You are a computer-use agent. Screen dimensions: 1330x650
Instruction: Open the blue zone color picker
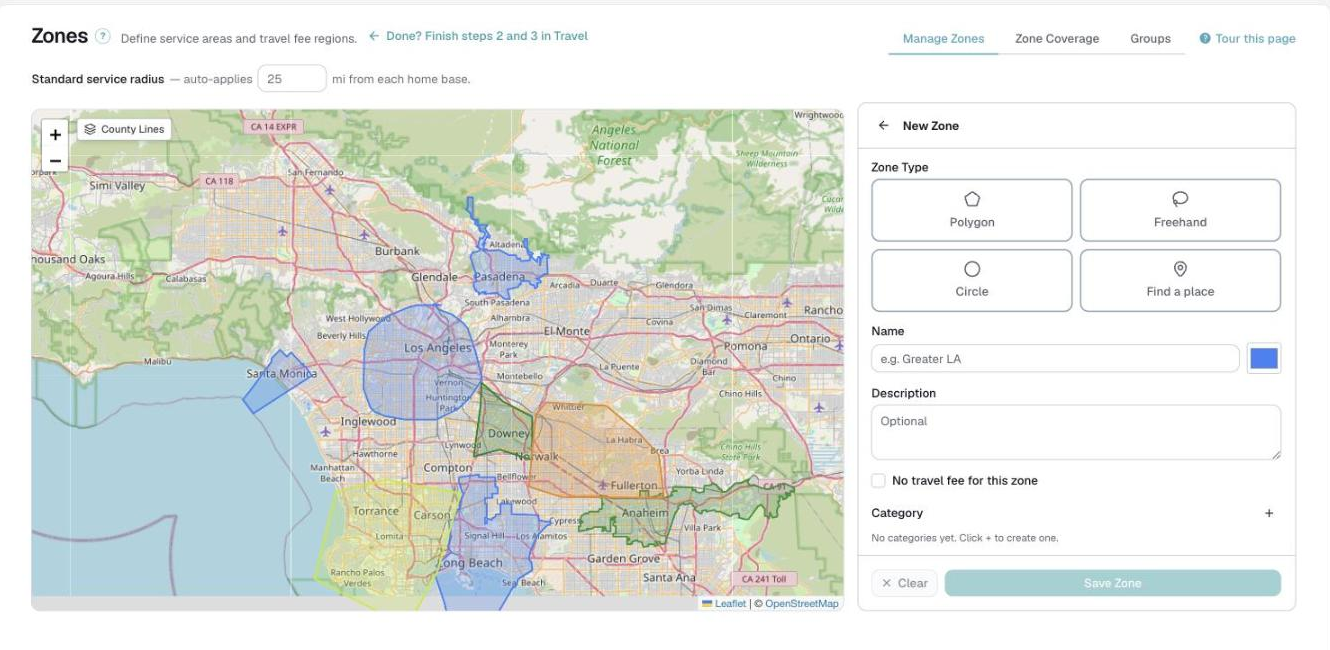(x=1264, y=358)
